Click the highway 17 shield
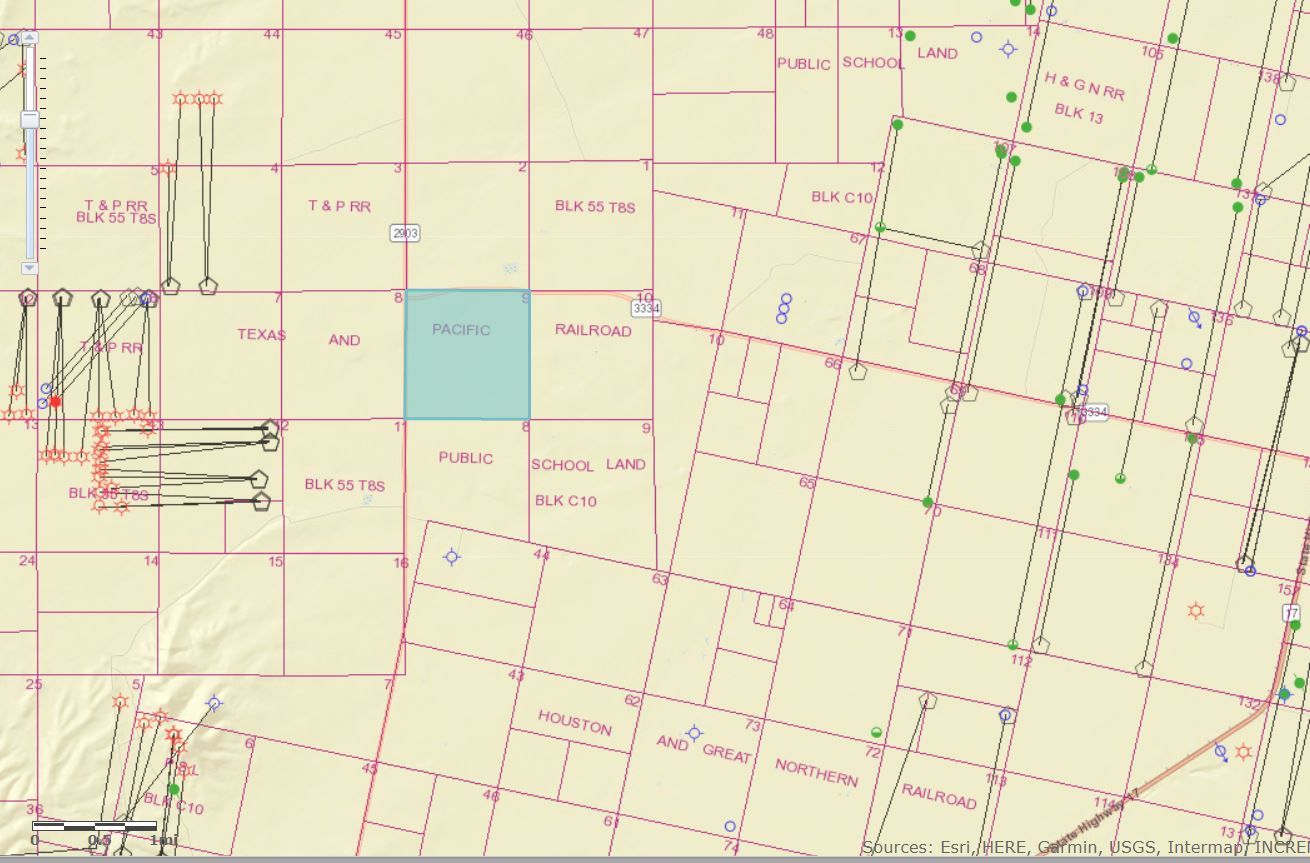Viewport: 1310px width, 863px height. pos(1292,613)
